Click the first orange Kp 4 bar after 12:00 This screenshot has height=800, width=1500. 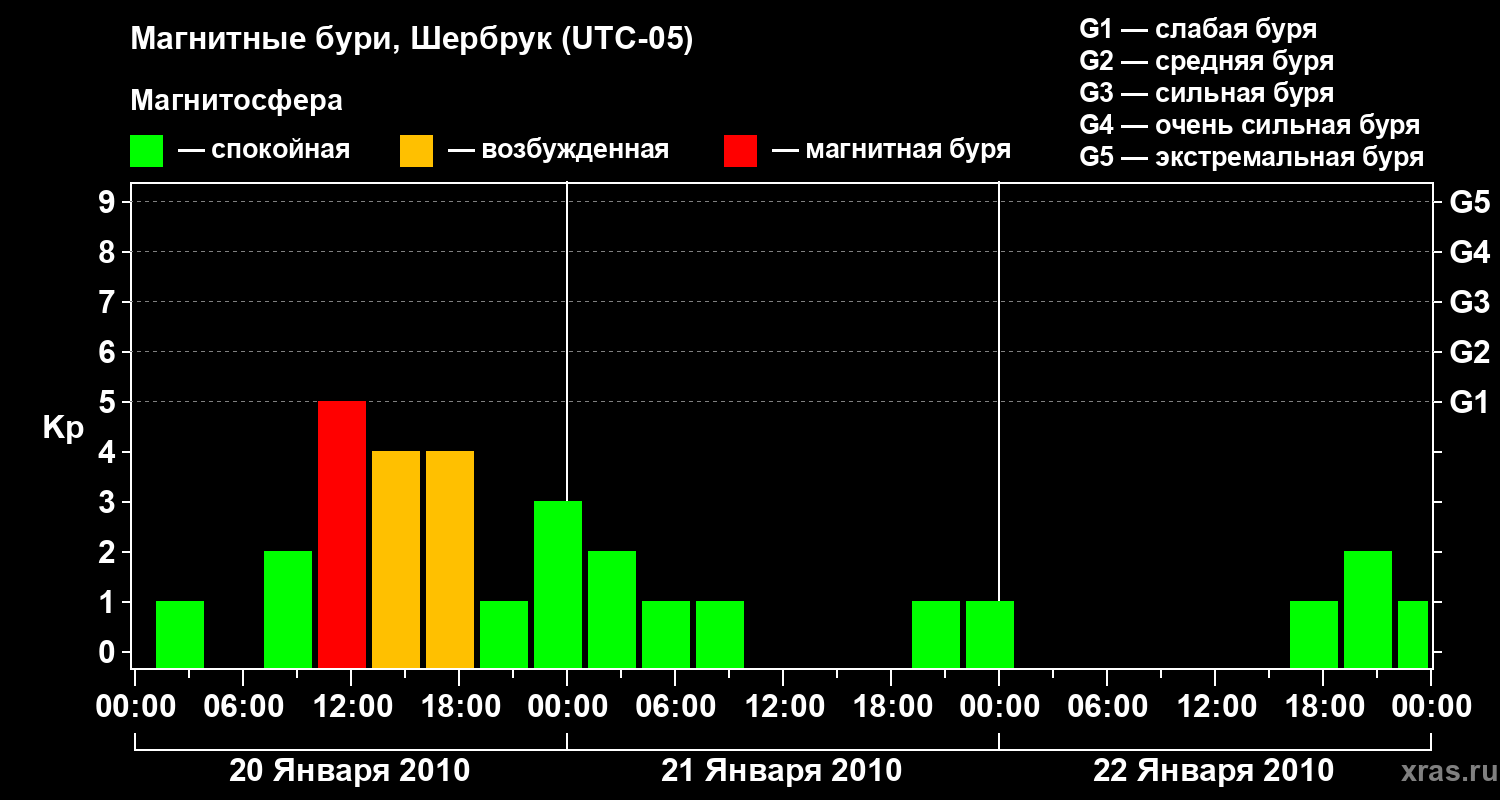[x=396, y=560]
